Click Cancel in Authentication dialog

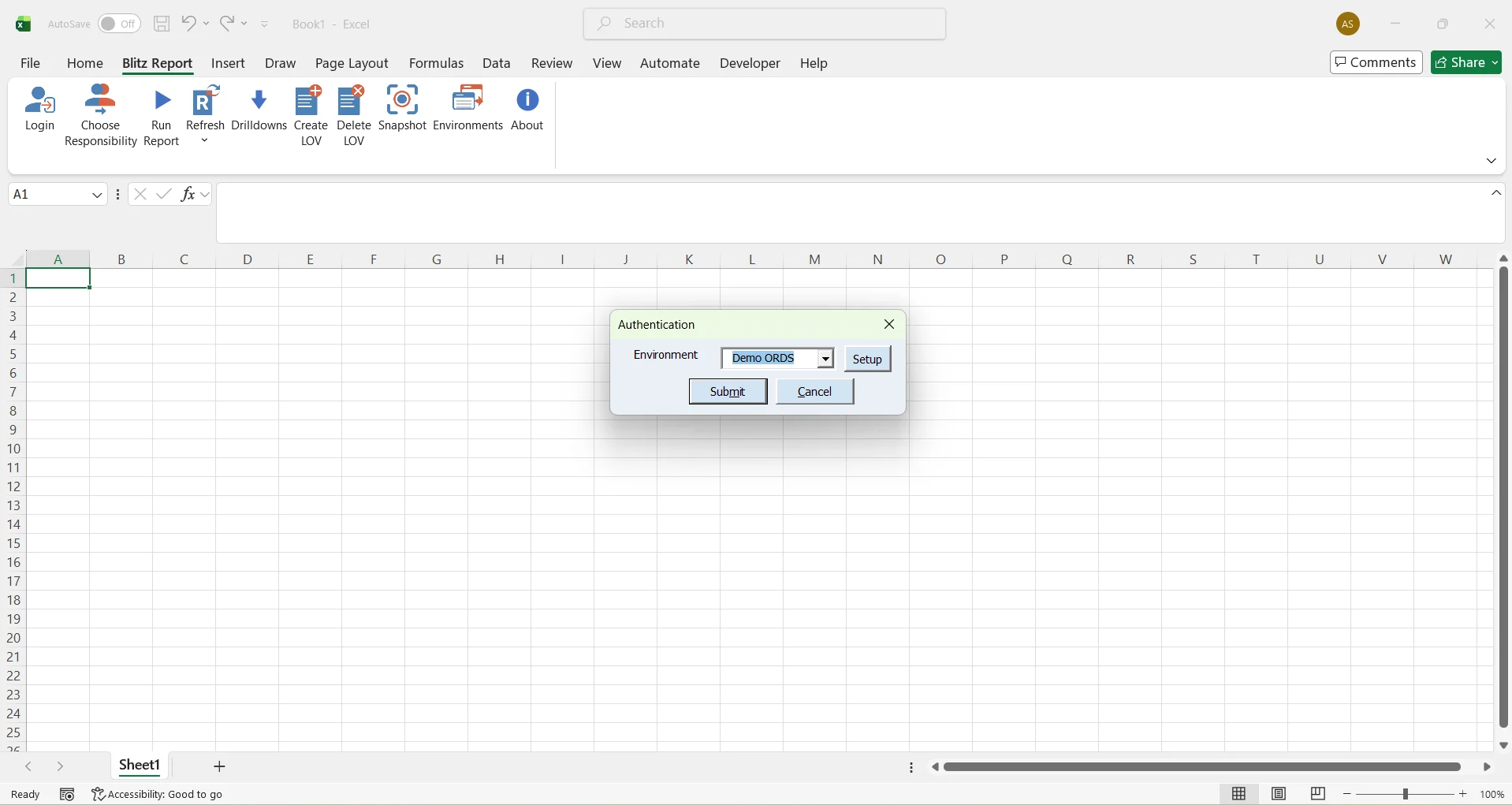pyautogui.click(x=815, y=392)
